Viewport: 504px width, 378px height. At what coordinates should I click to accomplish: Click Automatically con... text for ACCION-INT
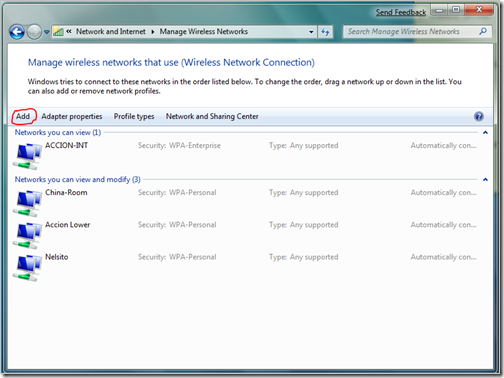pos(443,146)
